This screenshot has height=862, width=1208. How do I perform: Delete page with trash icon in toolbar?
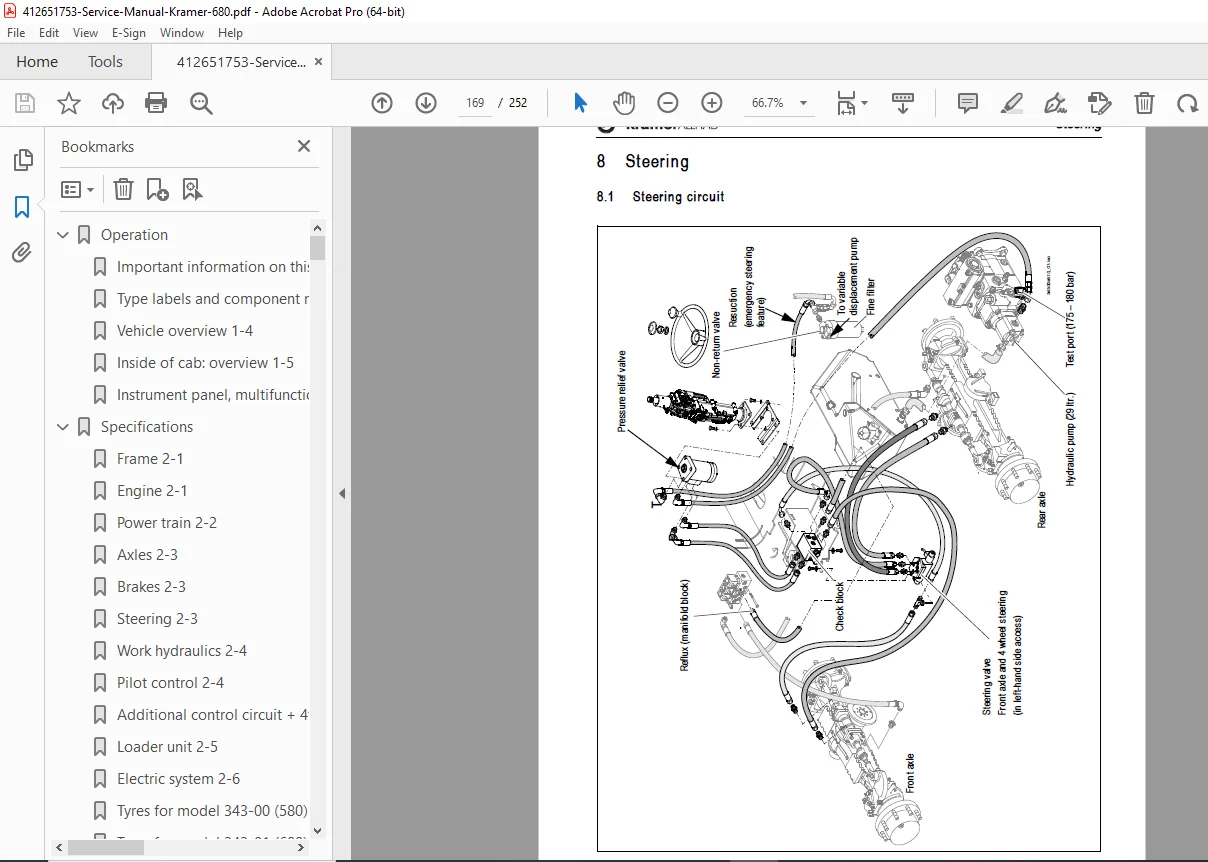pos(1144,103)
